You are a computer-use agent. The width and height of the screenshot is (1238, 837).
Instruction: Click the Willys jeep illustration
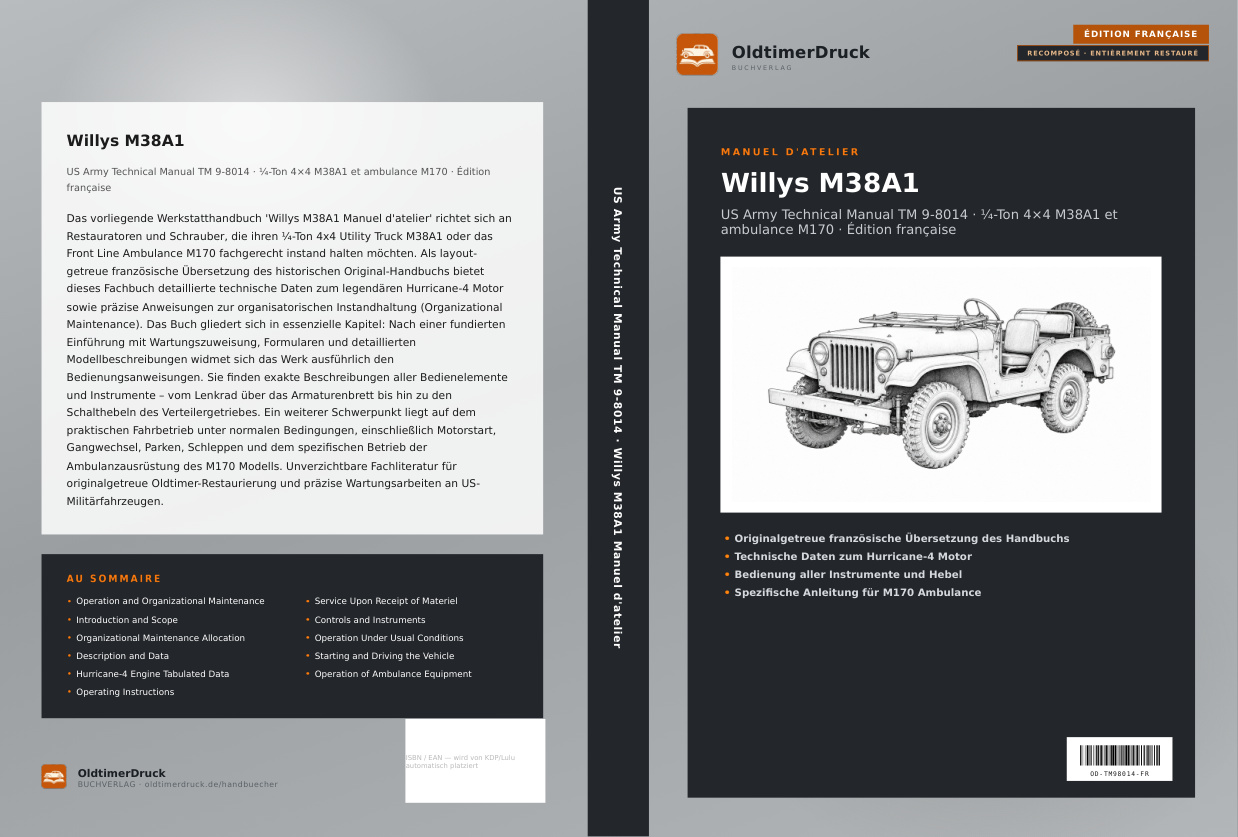(940, 384)
